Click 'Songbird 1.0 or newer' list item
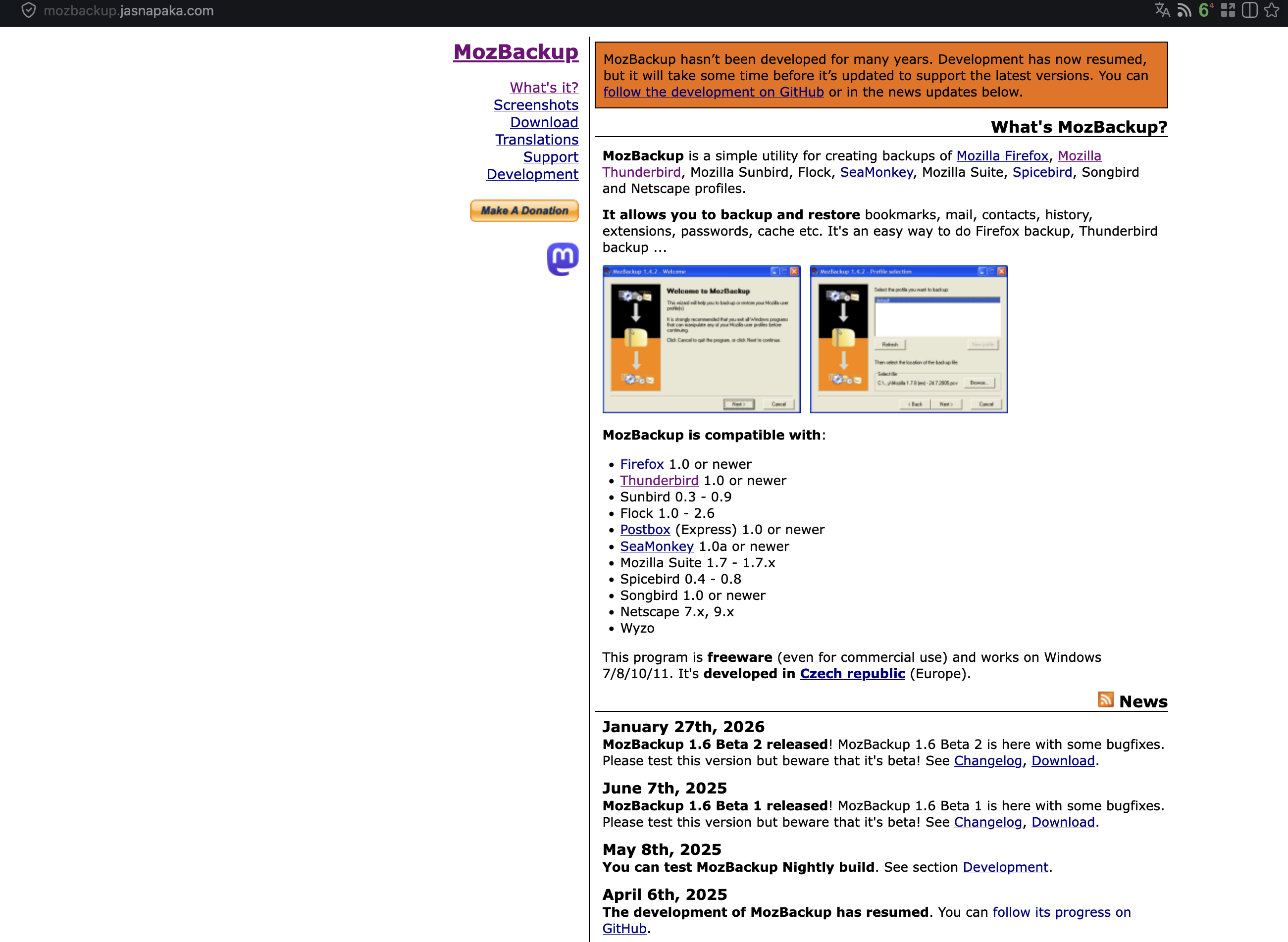 [x=692, y=595]
